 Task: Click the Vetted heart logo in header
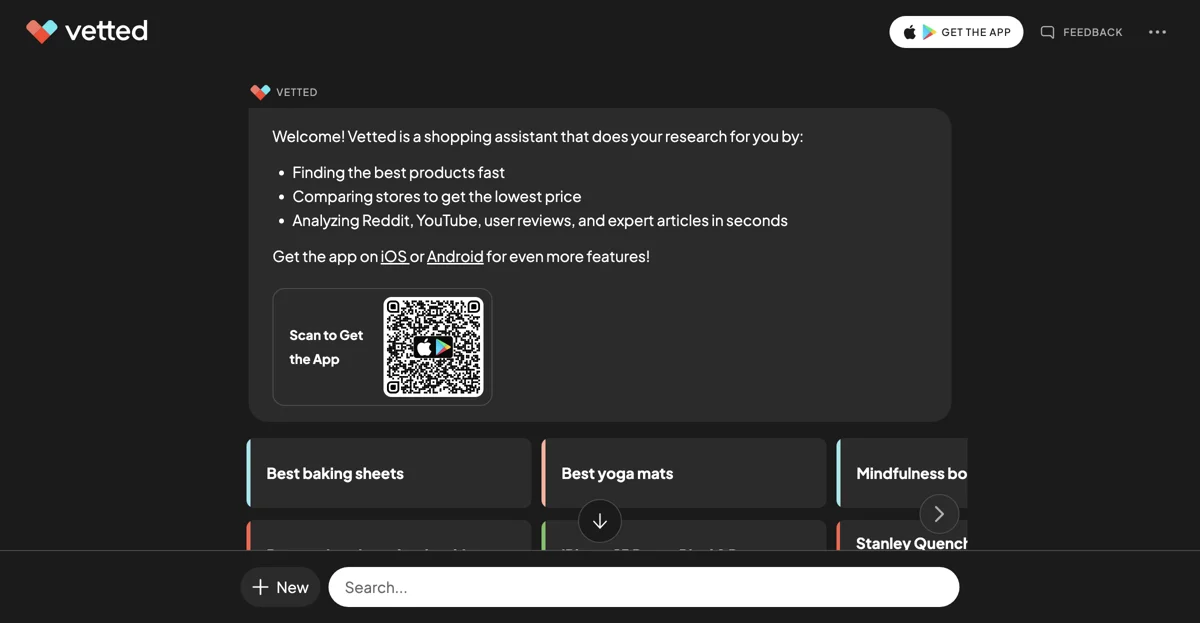(x=42, y=32)
